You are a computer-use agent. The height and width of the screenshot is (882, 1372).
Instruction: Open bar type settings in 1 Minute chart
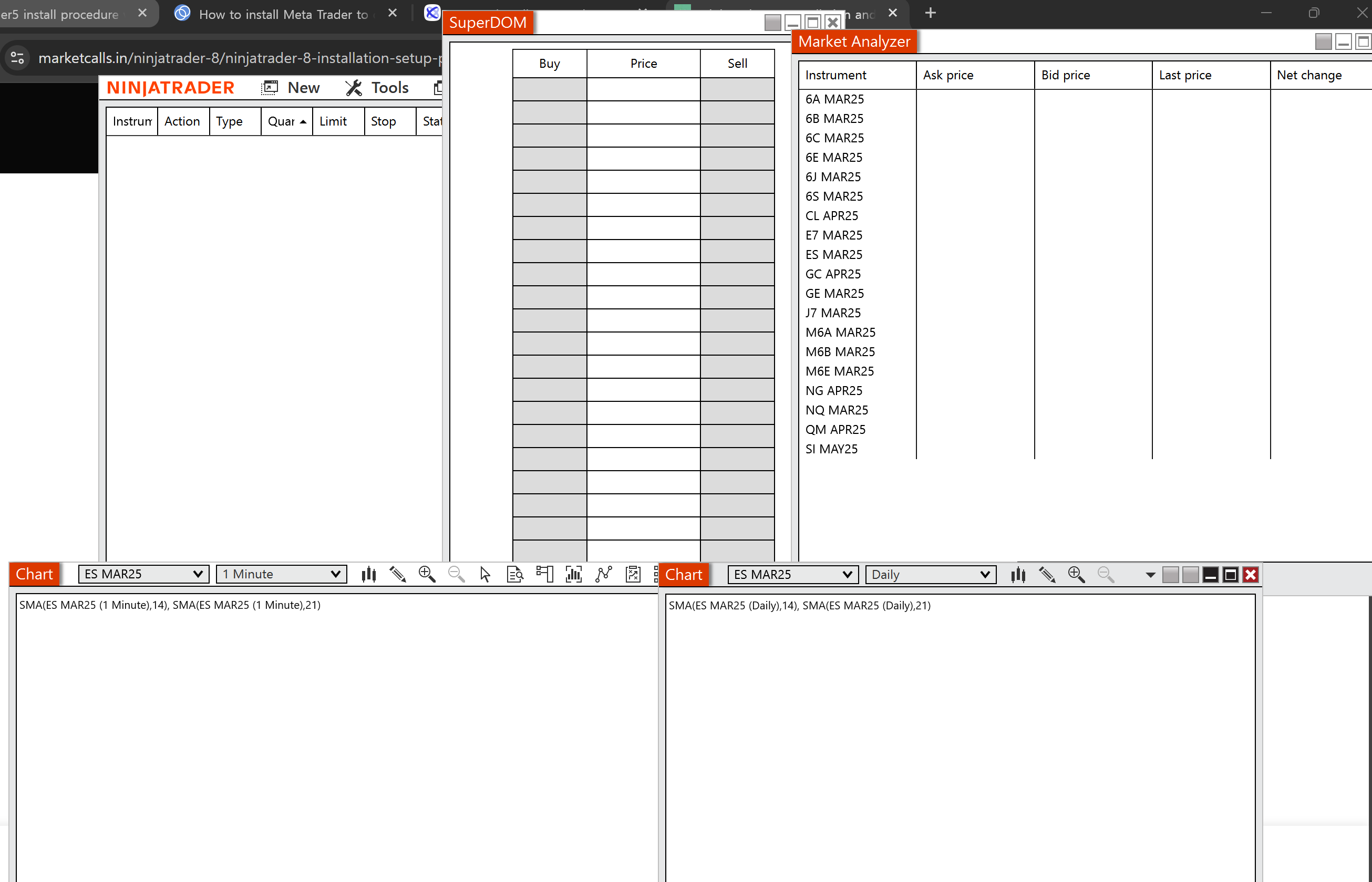click(x=368, y=574)
